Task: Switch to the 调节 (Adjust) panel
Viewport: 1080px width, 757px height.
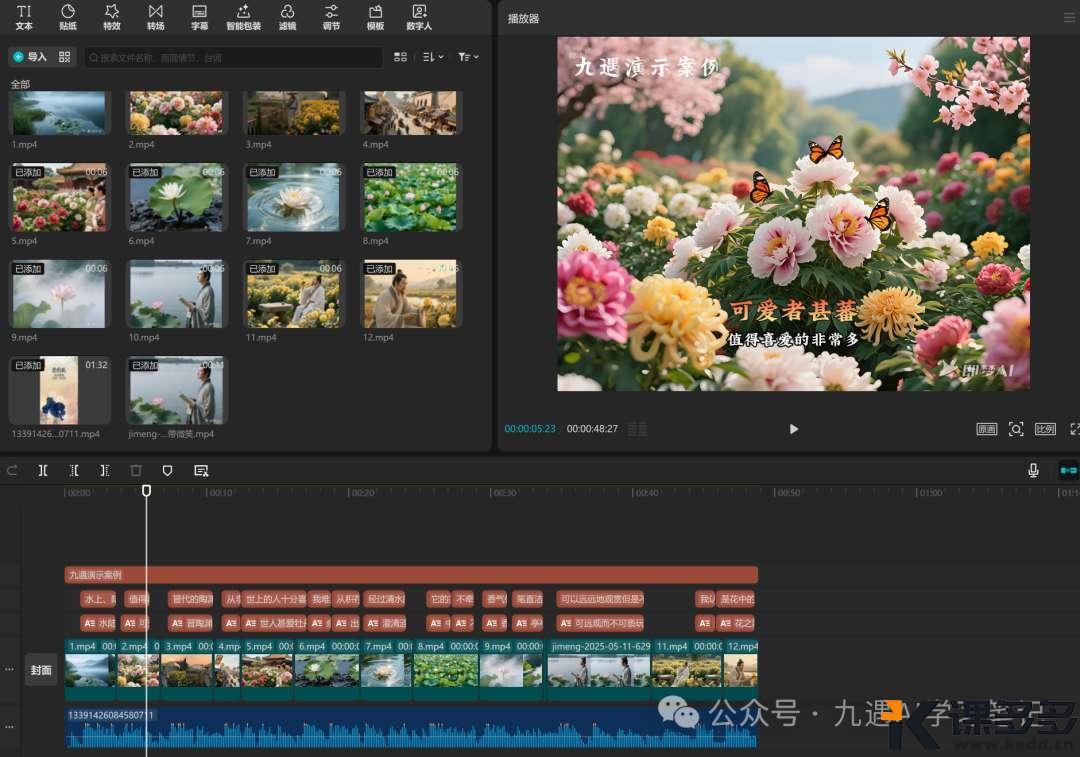Action: tap(331, 17)
